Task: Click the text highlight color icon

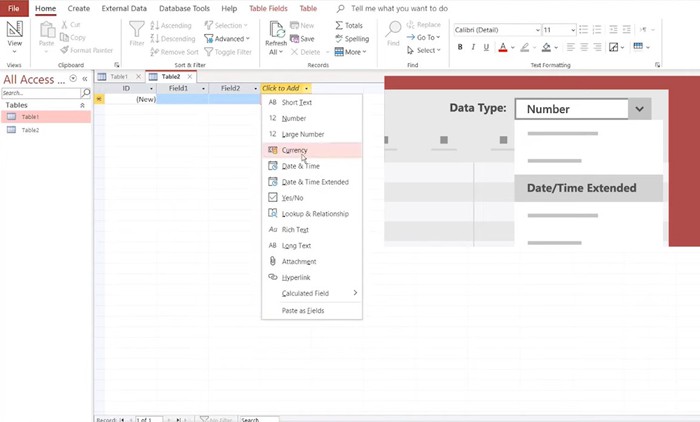Action: click(525, 47)
